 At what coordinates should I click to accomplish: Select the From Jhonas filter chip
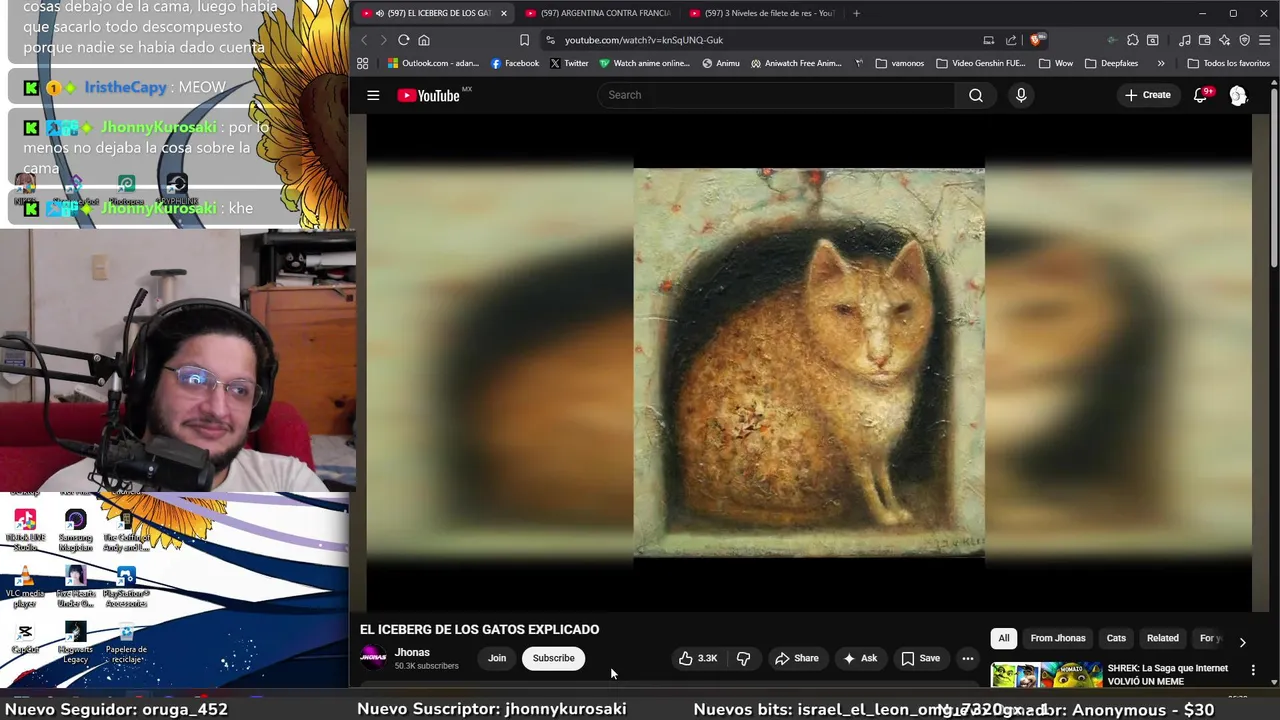point(1058,638)
